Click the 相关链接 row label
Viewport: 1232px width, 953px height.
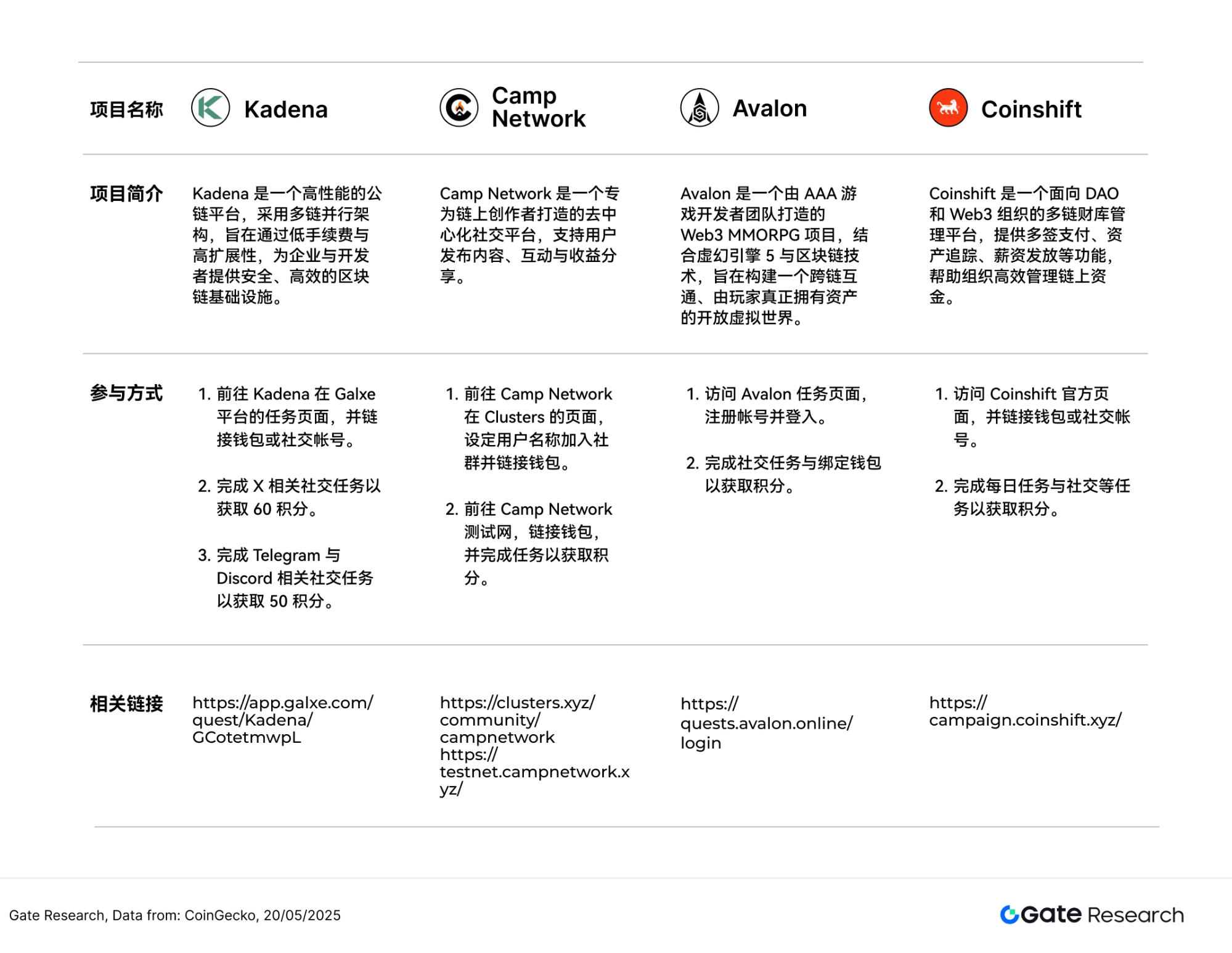(x=126, y=703)
